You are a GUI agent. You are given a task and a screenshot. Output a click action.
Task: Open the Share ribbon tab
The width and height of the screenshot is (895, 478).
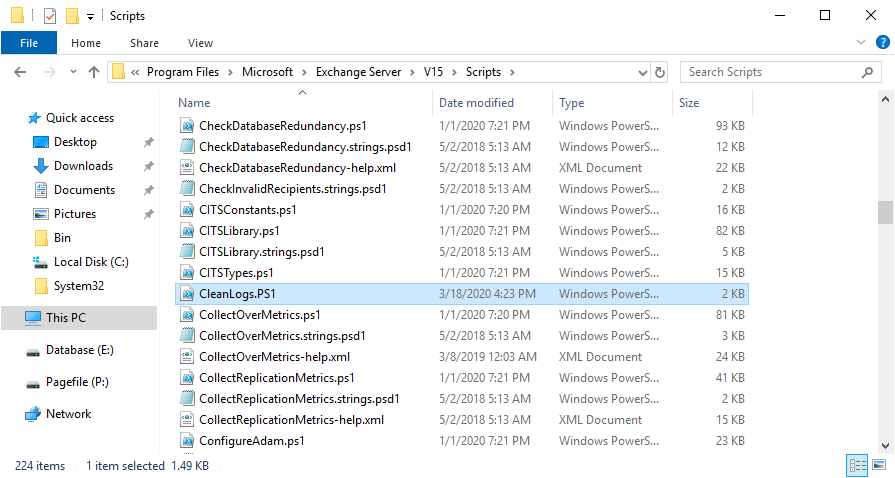tap(144, 43)
